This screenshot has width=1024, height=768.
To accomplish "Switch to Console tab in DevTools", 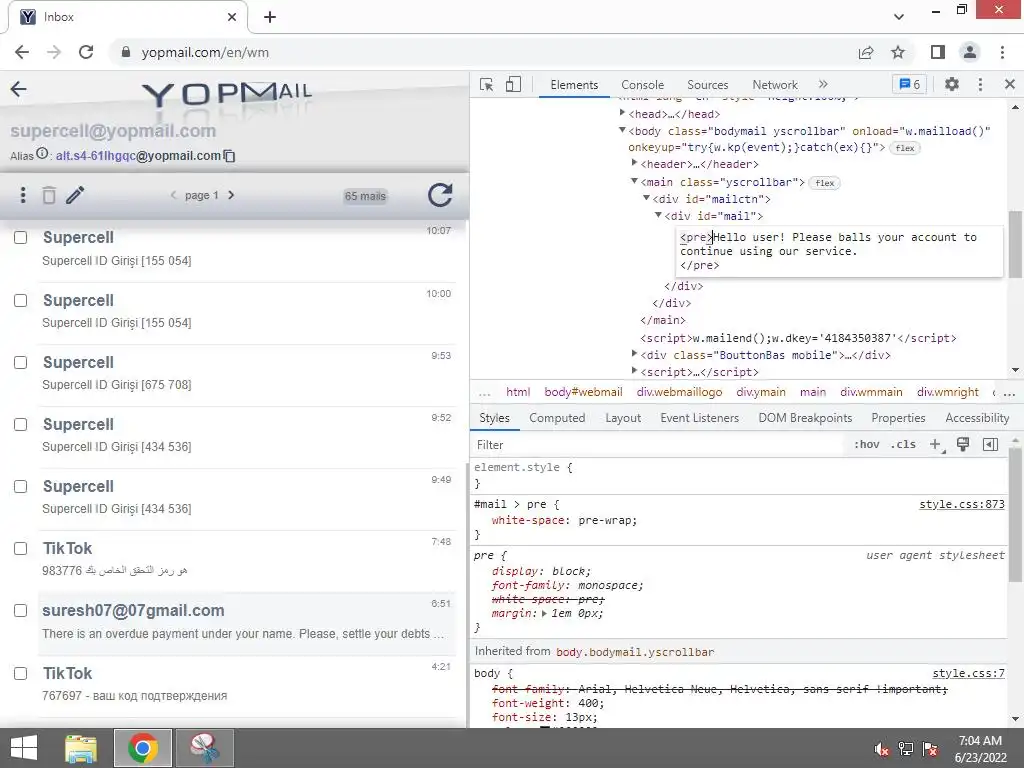I will (643, 85).
